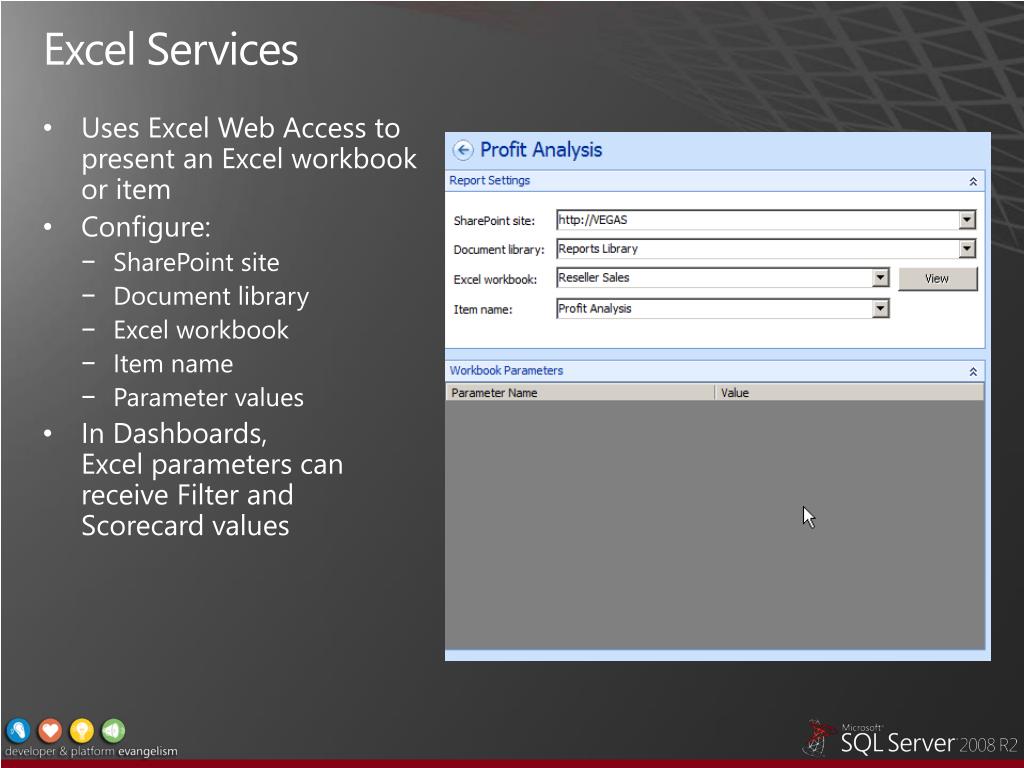
Task: Click the Document library: label
Action: [499, 249]
